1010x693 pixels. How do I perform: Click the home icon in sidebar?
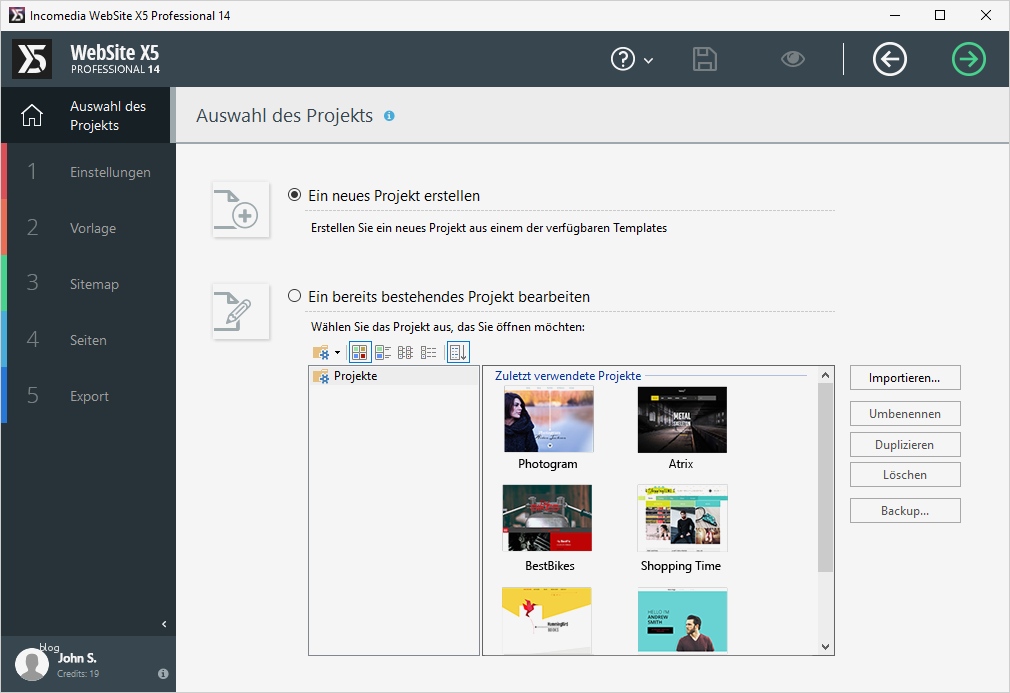point(32,115)
